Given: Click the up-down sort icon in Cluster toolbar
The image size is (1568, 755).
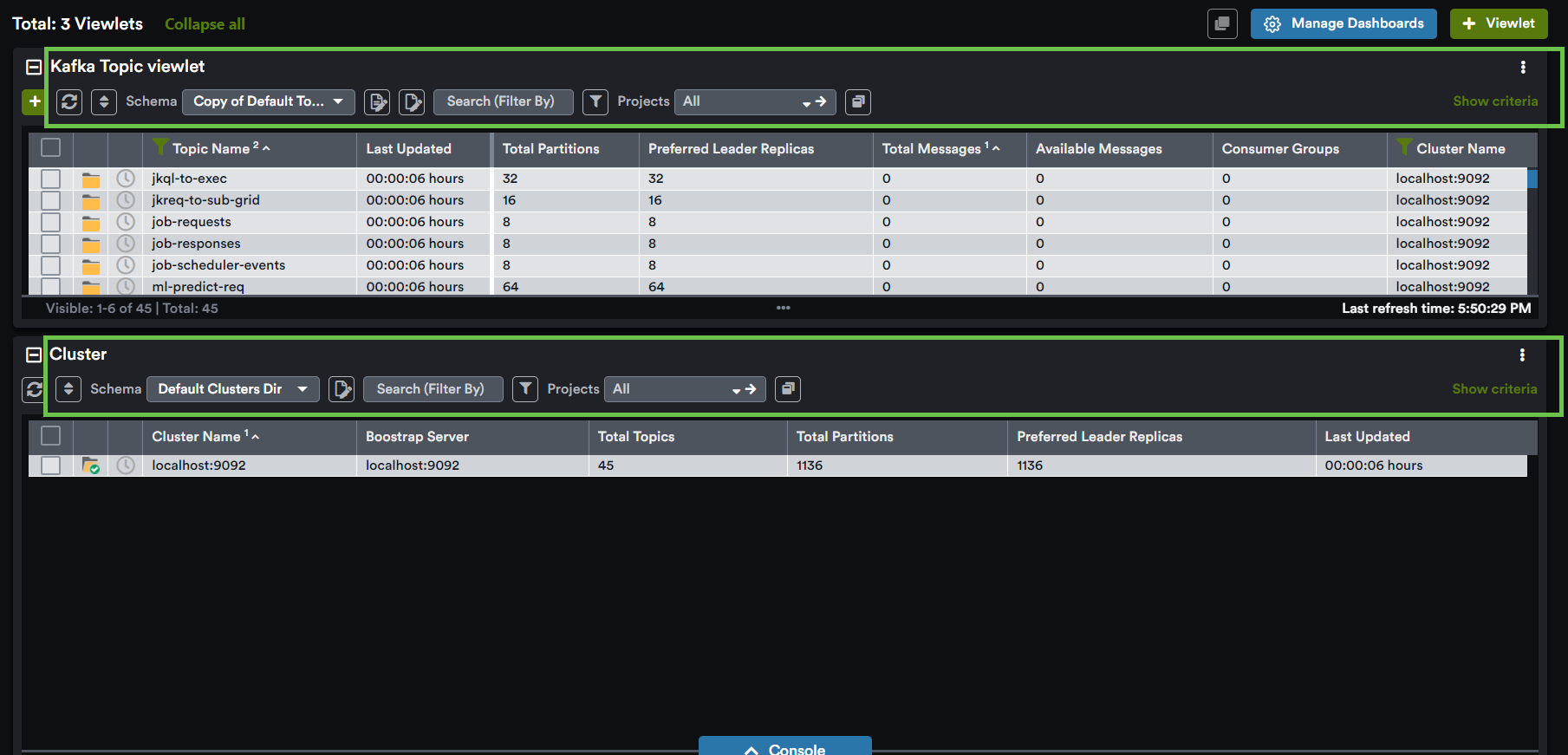Looking at the screenshot, I should [68, 389].
